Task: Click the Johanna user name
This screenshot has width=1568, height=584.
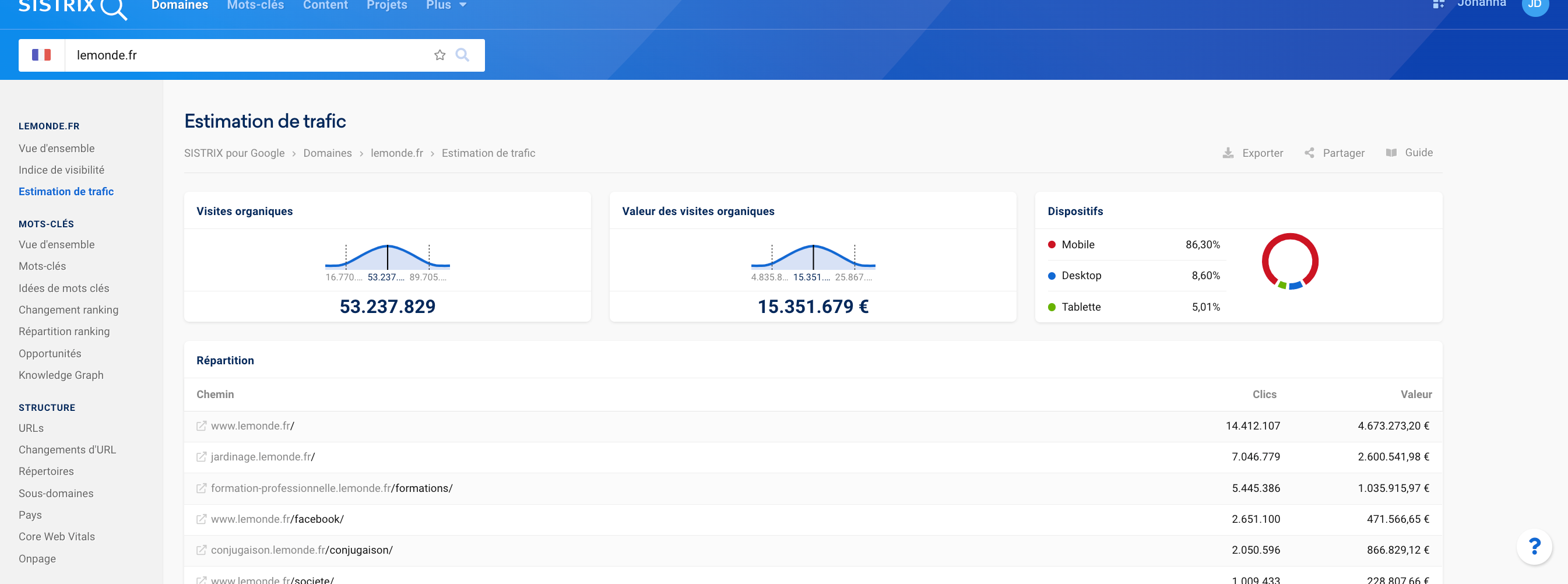Action: [x=1481, y=3]
